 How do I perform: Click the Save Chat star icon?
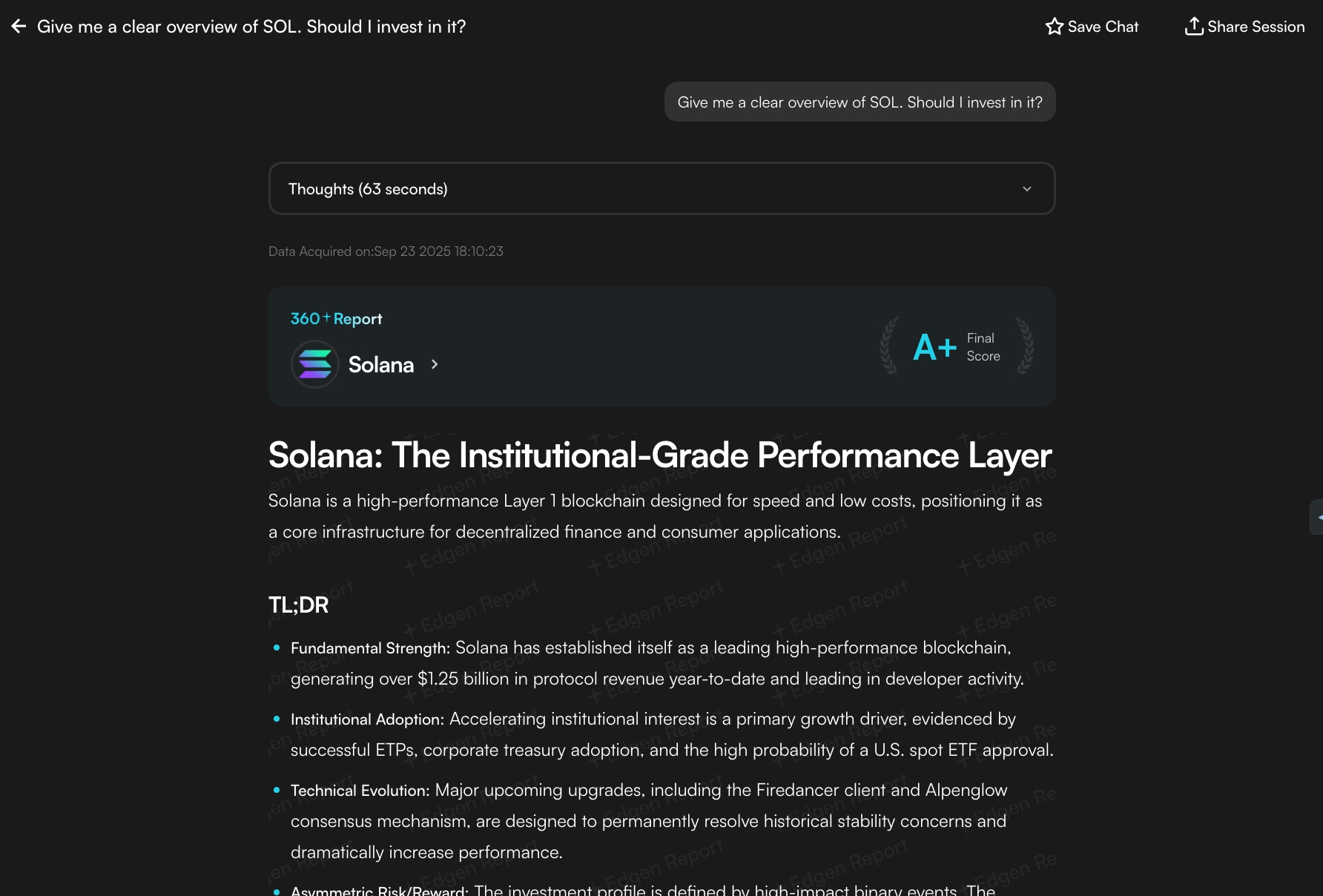1054,27
